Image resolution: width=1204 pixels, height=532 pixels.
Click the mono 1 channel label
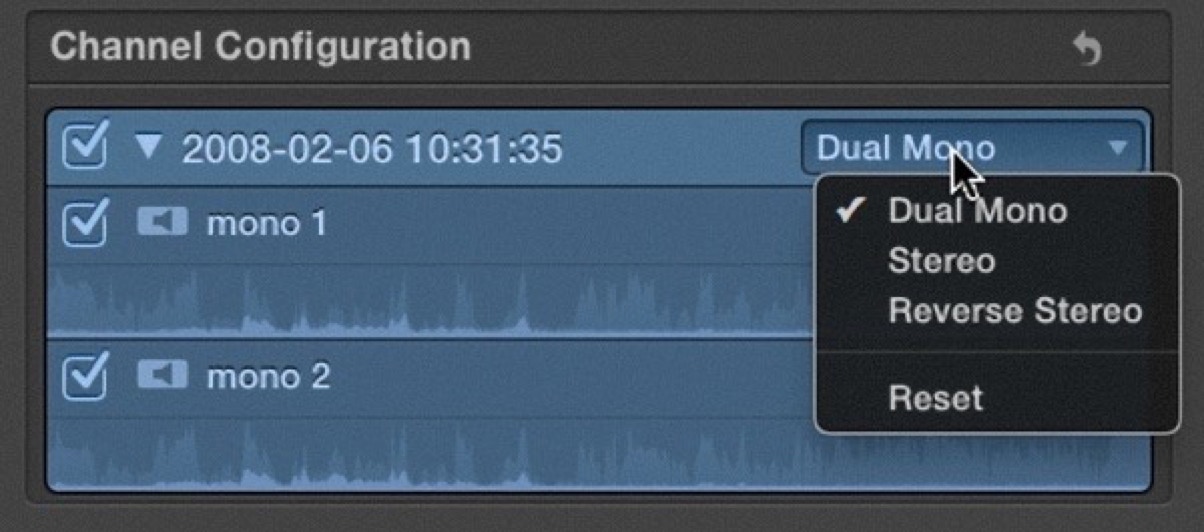coord(267,223)
